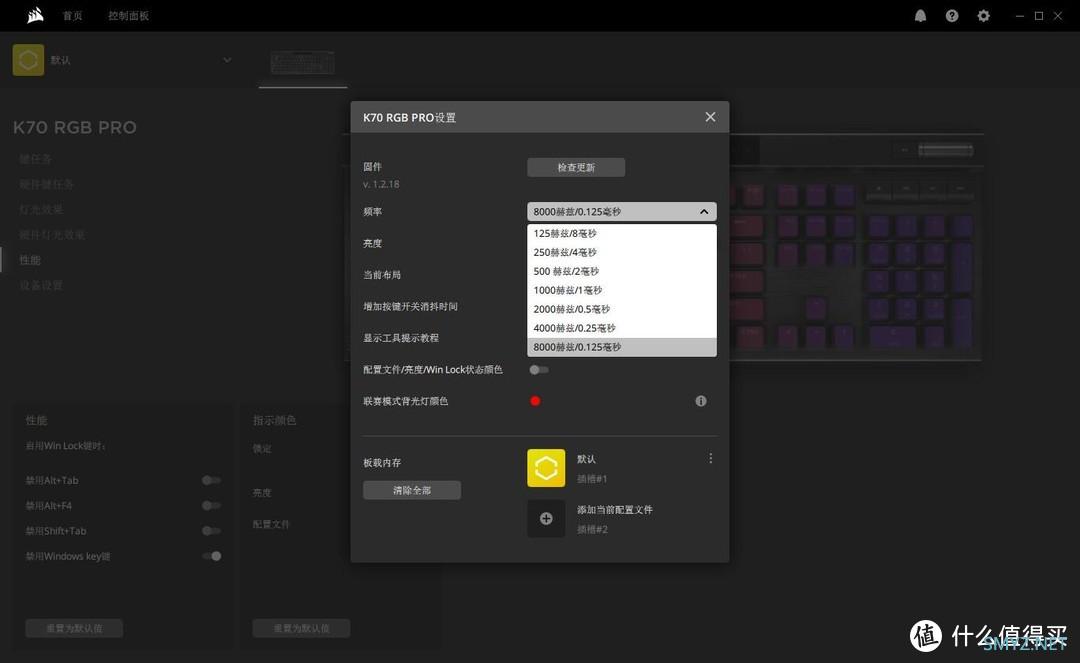Open the settings gear icon
The width and height of the screenshot is (1080, 663).
pos(984,15)
